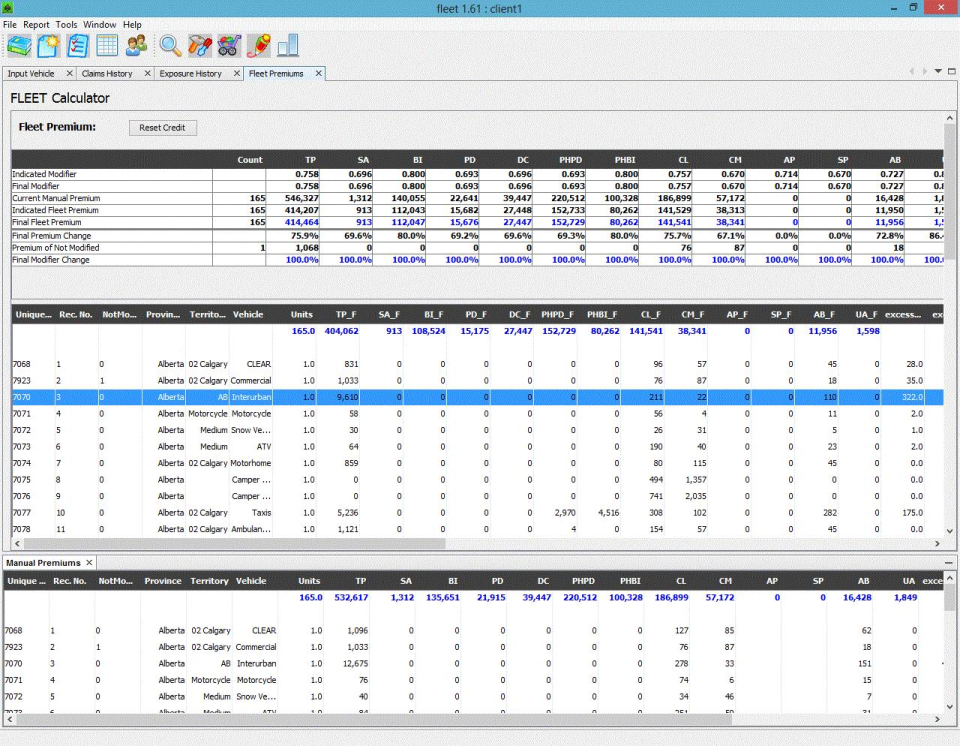
Task: Select record 7923 Commercial in fleet table
Action: click(x=477, y=380)
